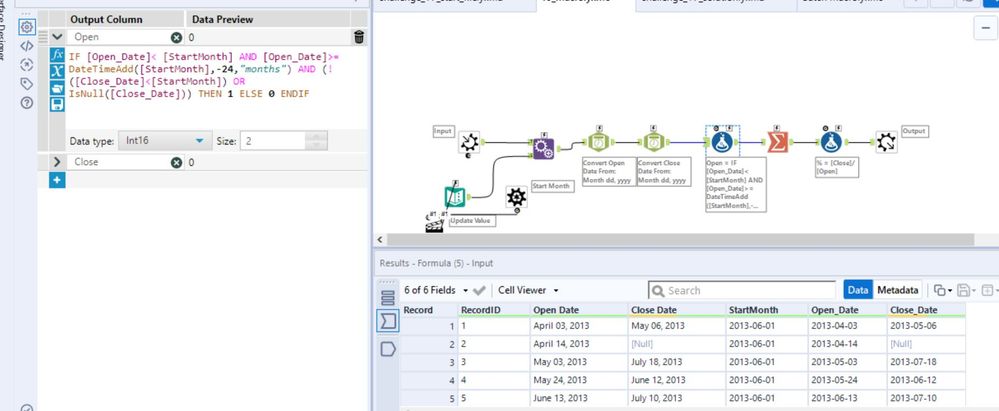The width and height of the screenshot is (999, 411).
Task: Click the Close output column name field
Action: (122, 162)
